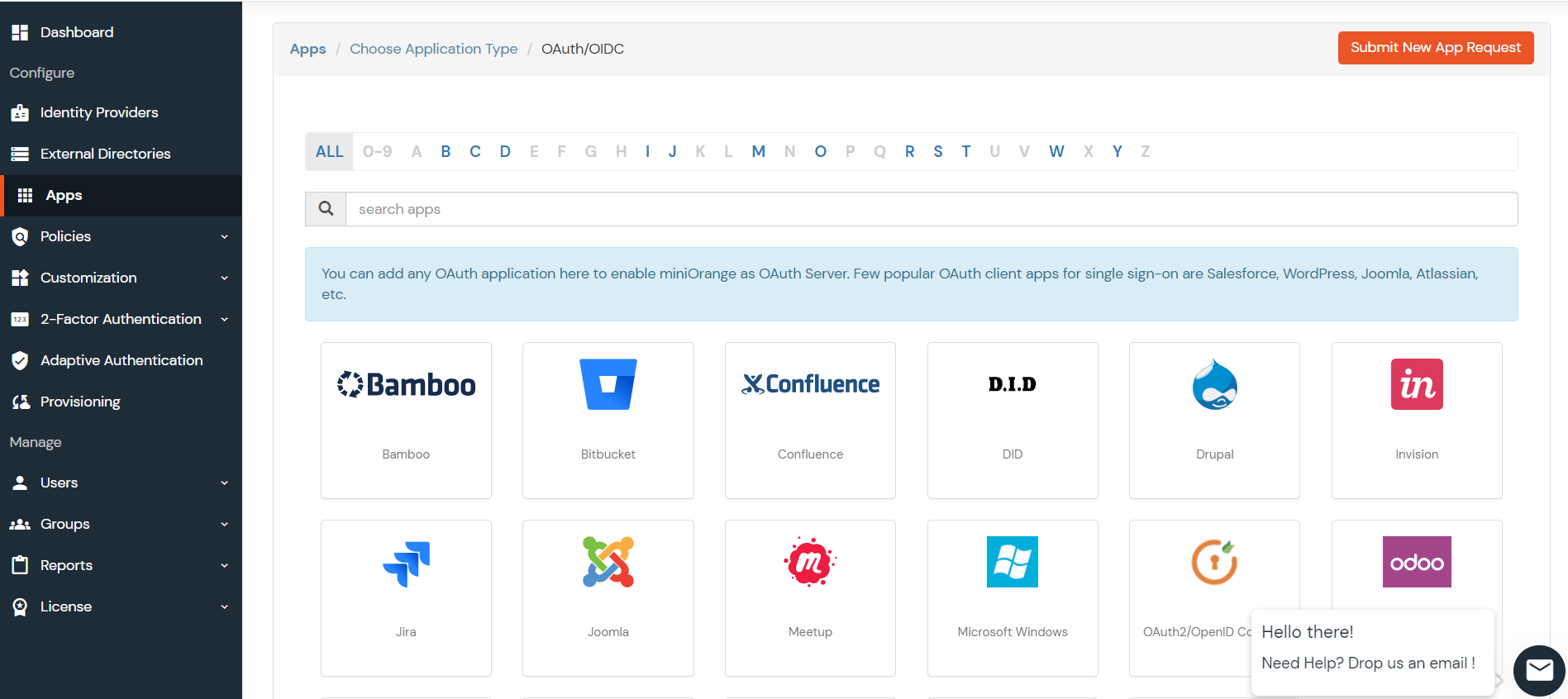Select the Jira app logo
Screen dimensions: 1568x699
click(x=406, y=563)
